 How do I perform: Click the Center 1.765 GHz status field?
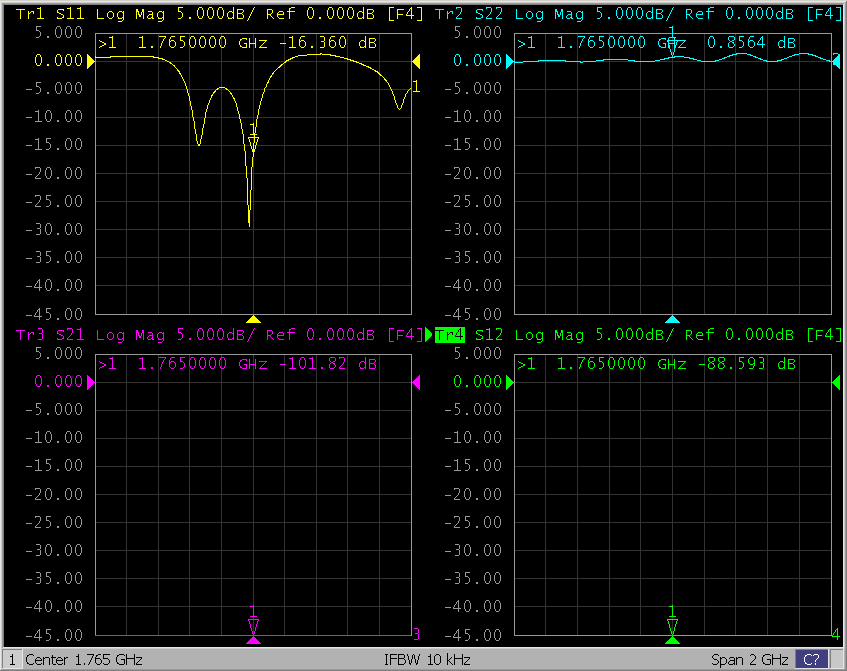tap(84, 660)
